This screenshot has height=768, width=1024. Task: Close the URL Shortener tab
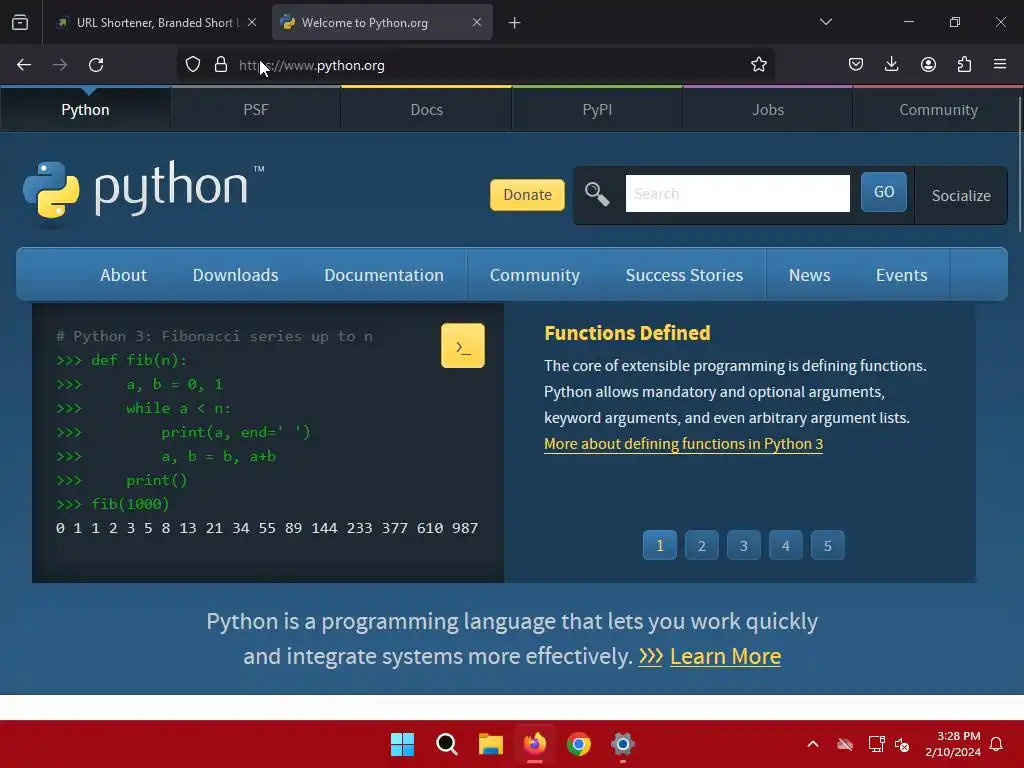[x=252, y=22]
